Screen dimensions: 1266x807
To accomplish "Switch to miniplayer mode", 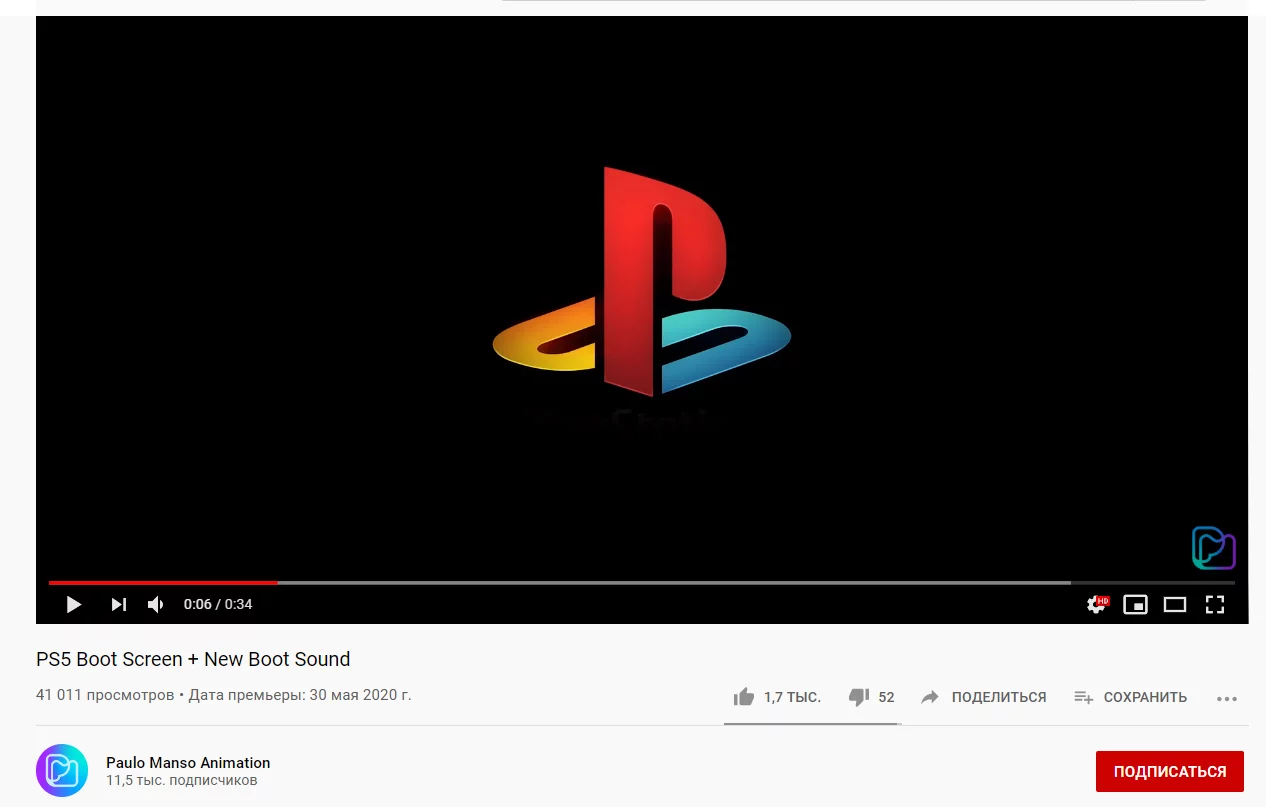I will (1135, 604).
